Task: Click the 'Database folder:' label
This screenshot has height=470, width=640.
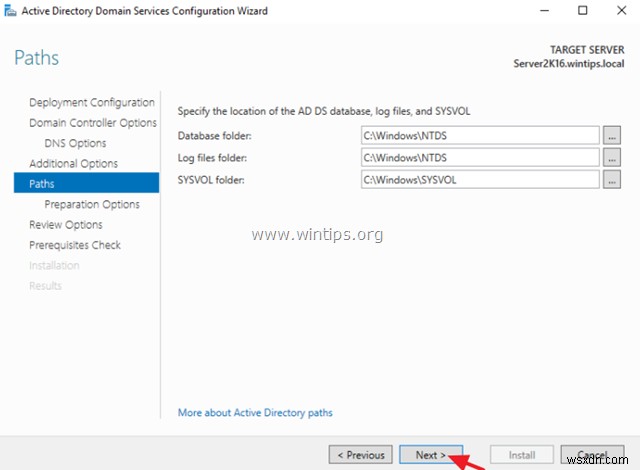Action: pyautogui.click(x=215, y=136)
